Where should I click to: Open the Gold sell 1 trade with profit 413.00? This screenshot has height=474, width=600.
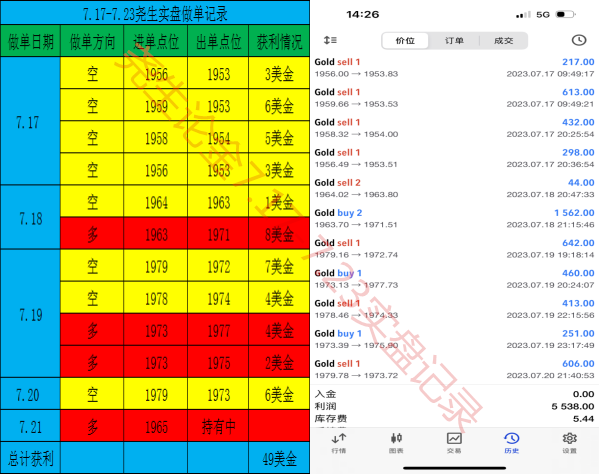[454, 309]
